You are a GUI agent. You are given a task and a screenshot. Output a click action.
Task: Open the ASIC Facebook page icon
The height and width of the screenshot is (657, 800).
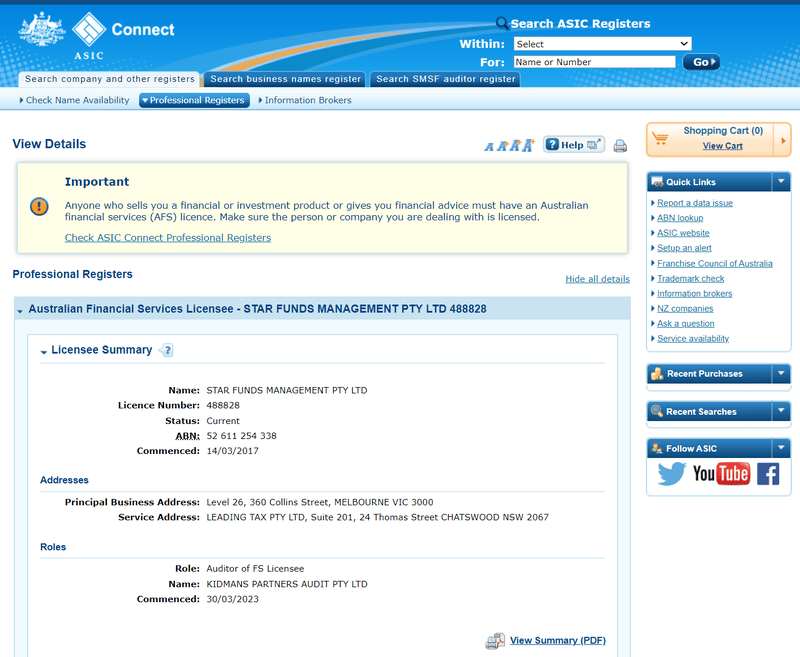pos(768,474)
